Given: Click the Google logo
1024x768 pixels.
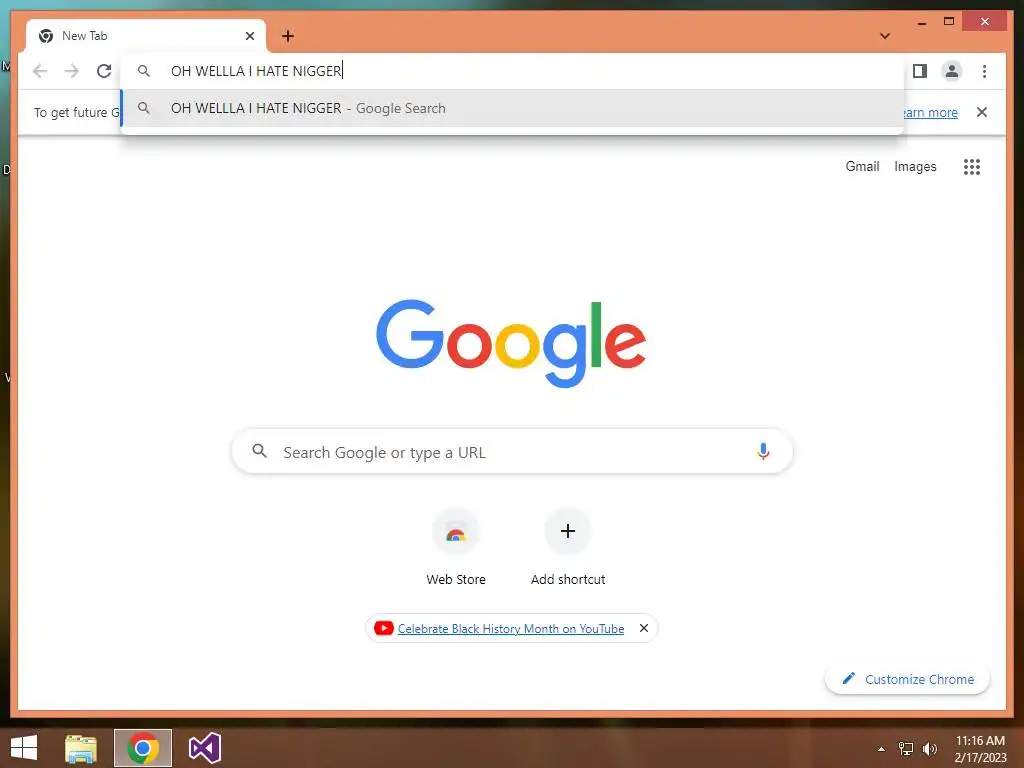Looking at the screenshot, I should click(x=511, y=344).
